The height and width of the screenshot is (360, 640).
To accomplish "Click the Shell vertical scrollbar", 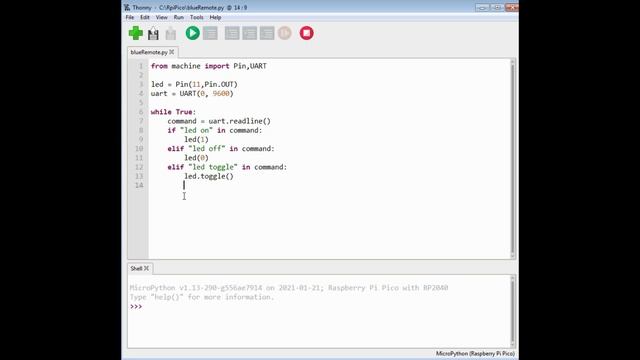I will [513, 311].
